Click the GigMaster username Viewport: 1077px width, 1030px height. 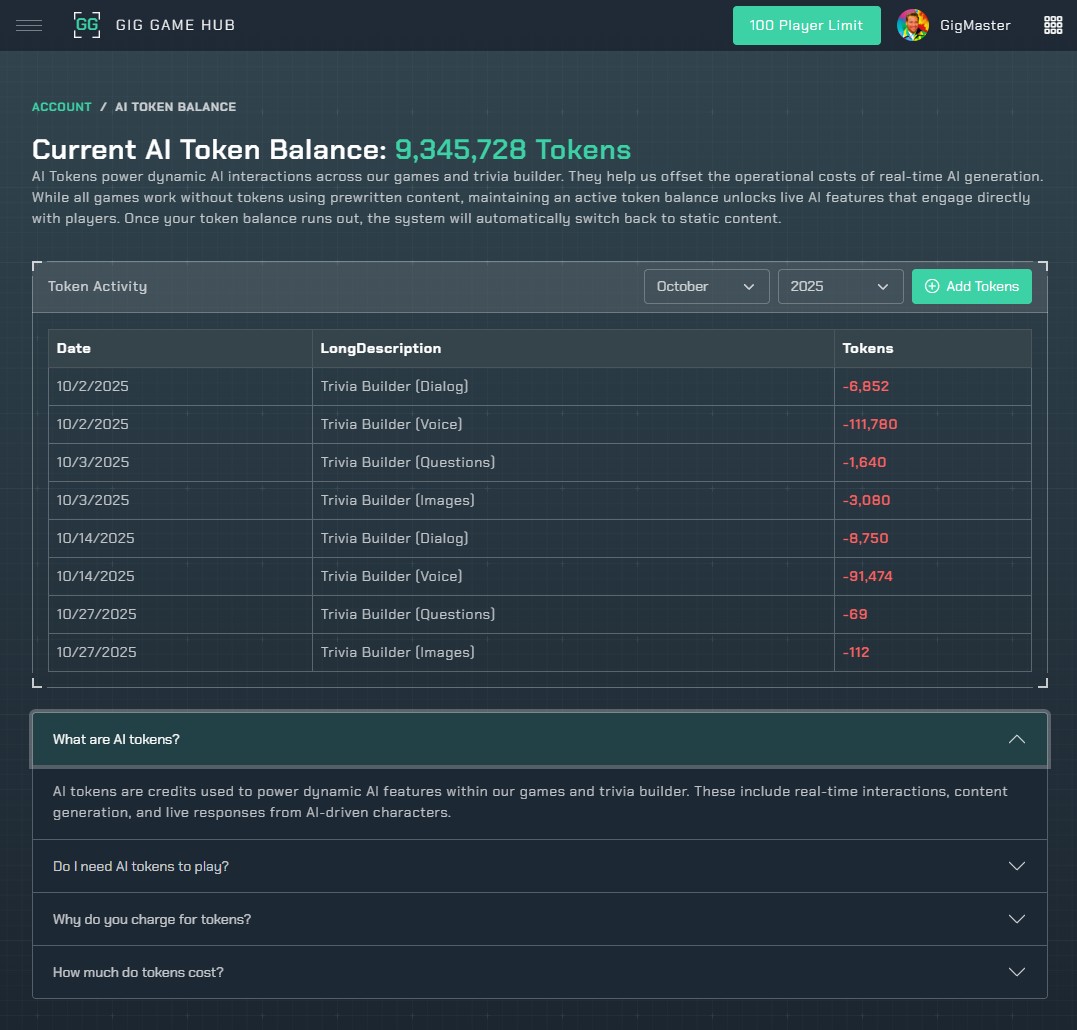[x=975, y=25]
